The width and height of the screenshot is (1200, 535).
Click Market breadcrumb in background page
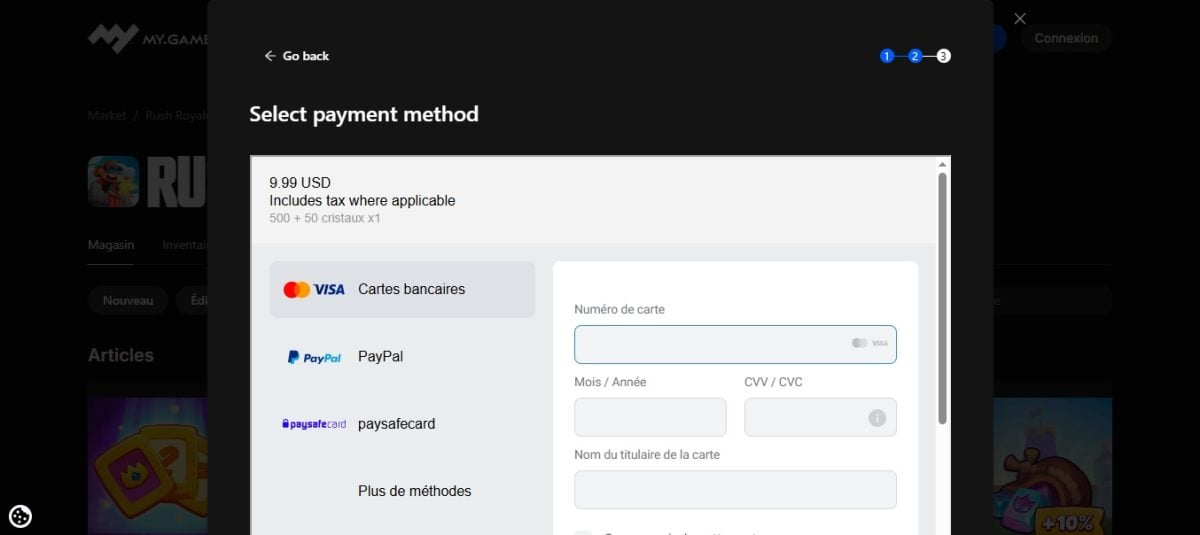[x=107, y=115]
